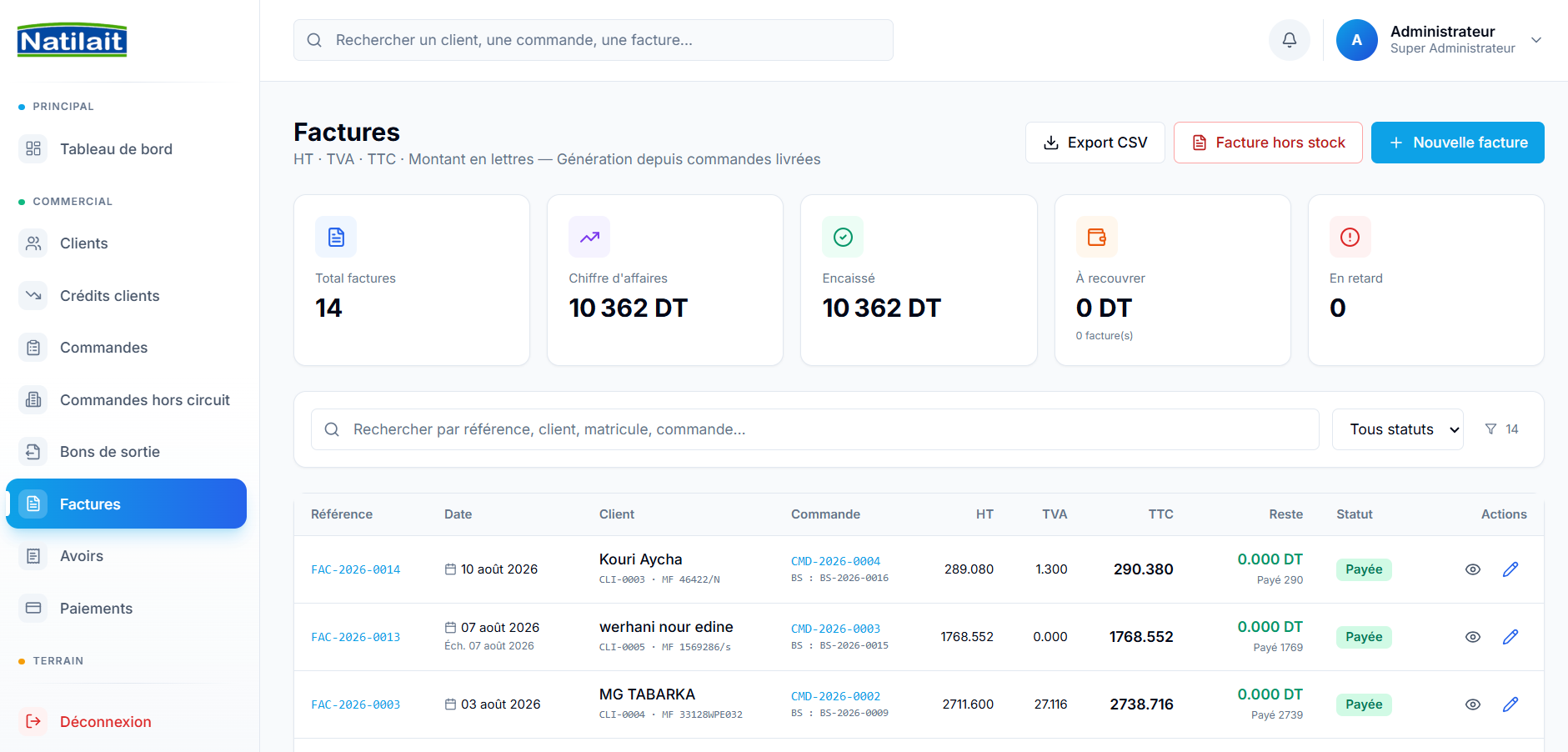Click Nouvelle facture button
Screen dimensions: 1568x752
(x=1457, y=143)
